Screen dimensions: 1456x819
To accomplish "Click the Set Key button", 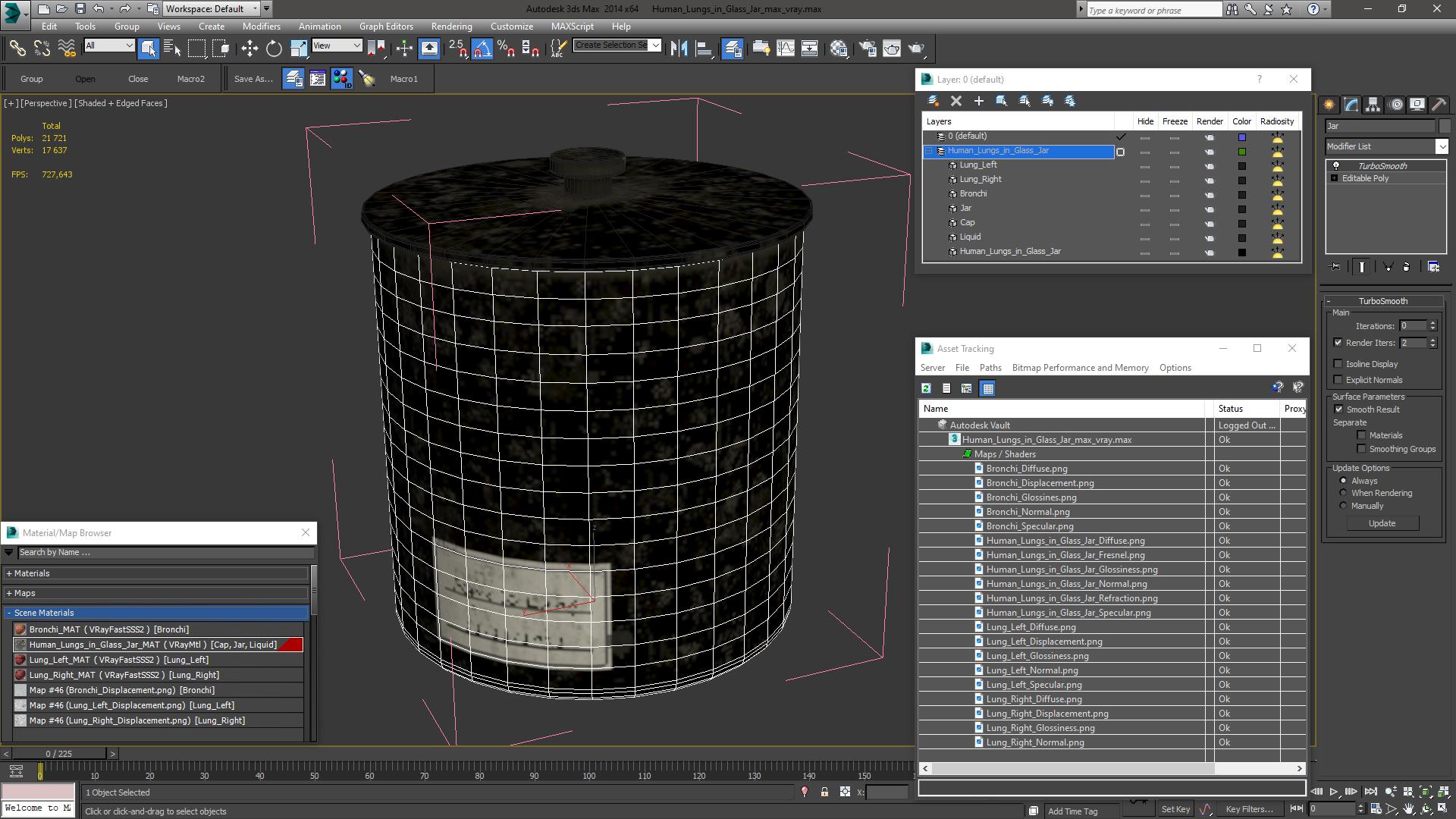I will 1175,809.
